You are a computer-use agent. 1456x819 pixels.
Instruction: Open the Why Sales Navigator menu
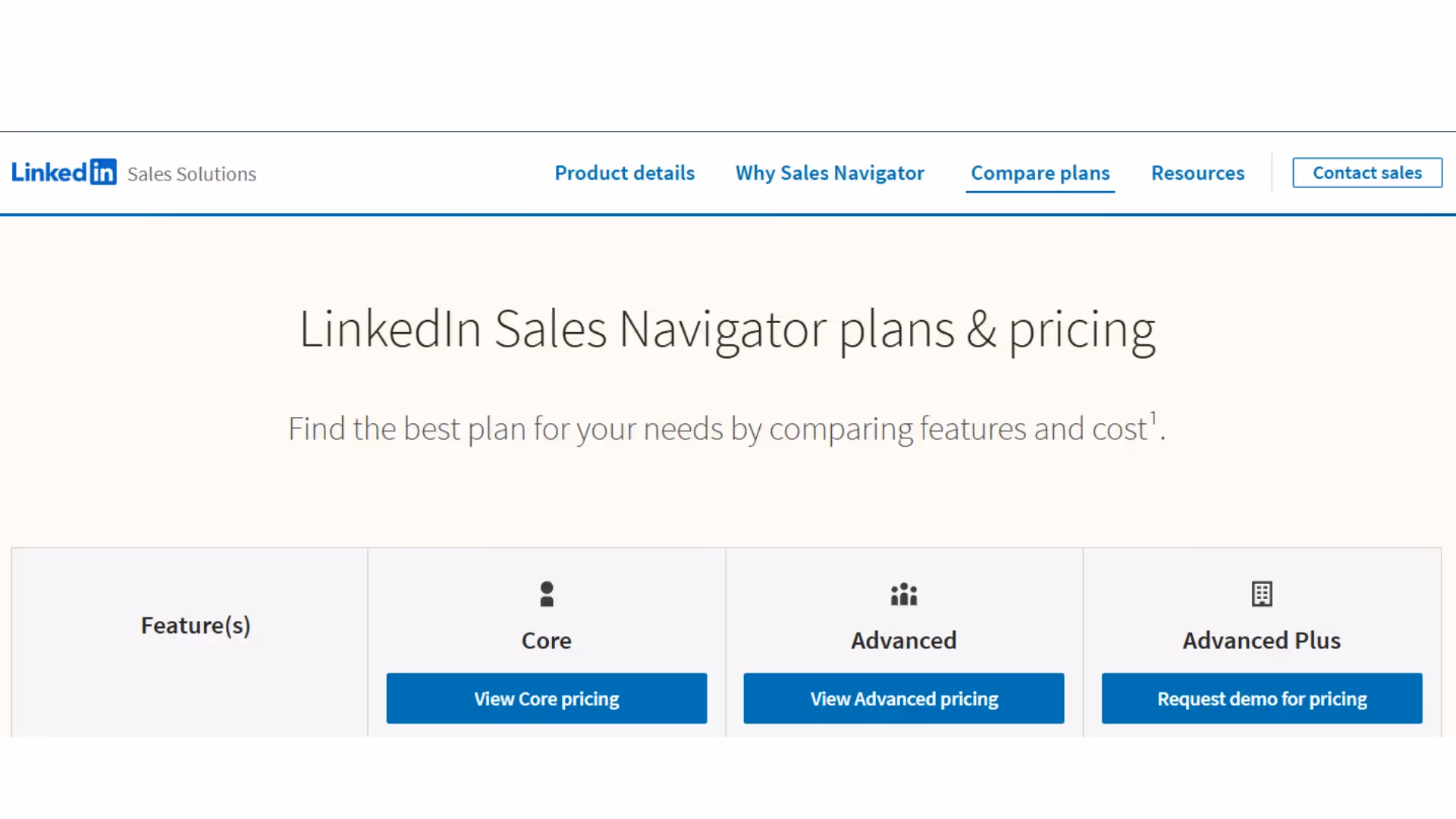click(830, 173)
